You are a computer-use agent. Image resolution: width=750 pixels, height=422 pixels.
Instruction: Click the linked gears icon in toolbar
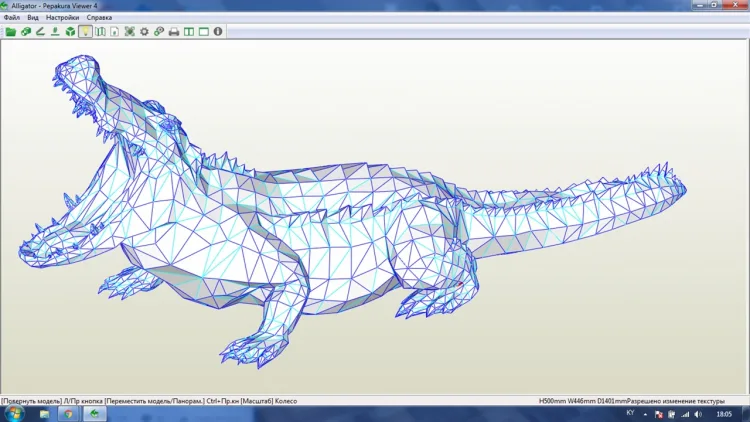click(x=159, y=32)
